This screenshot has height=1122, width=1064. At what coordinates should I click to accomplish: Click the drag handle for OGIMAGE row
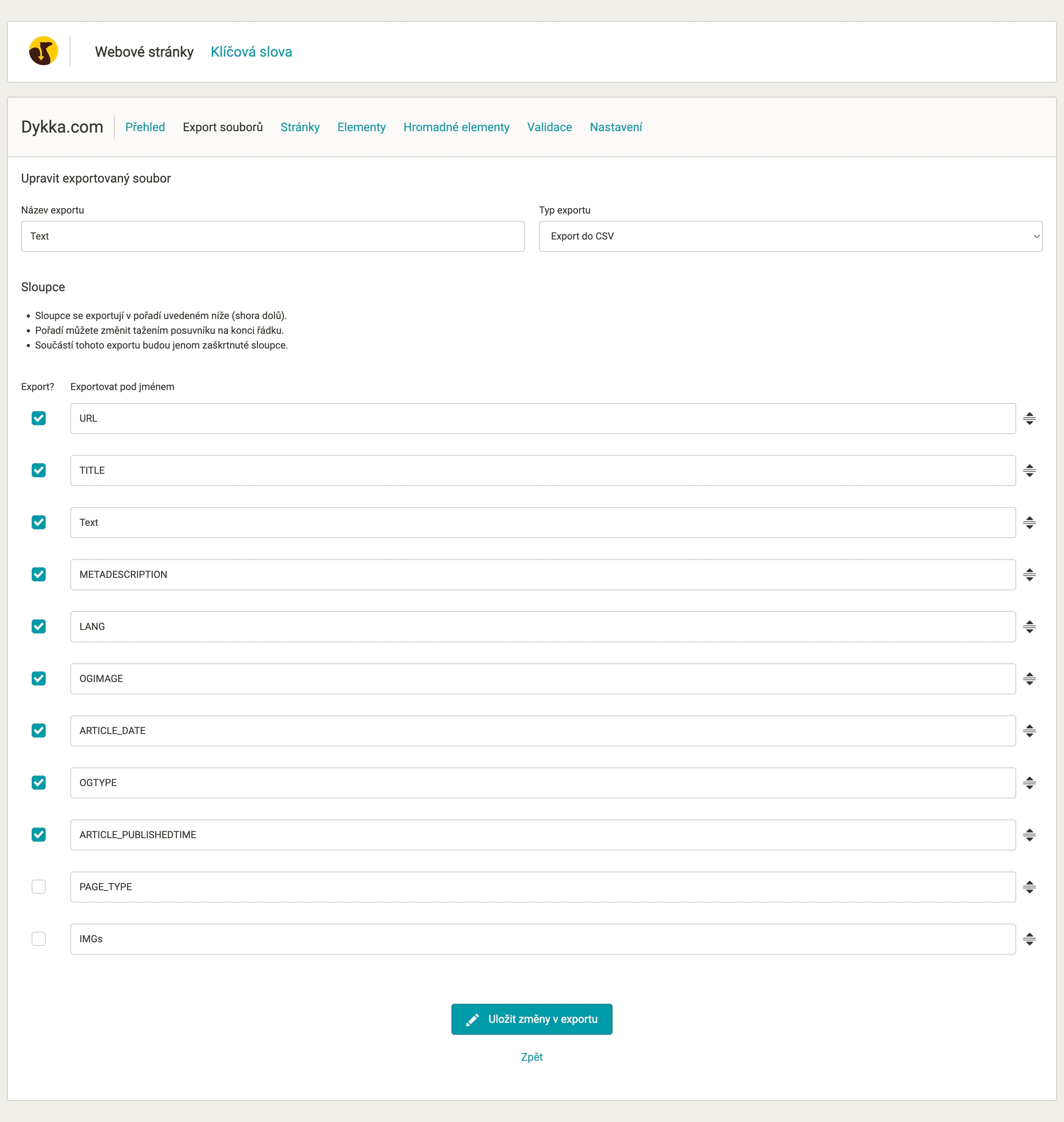(x=1029, y=678)
